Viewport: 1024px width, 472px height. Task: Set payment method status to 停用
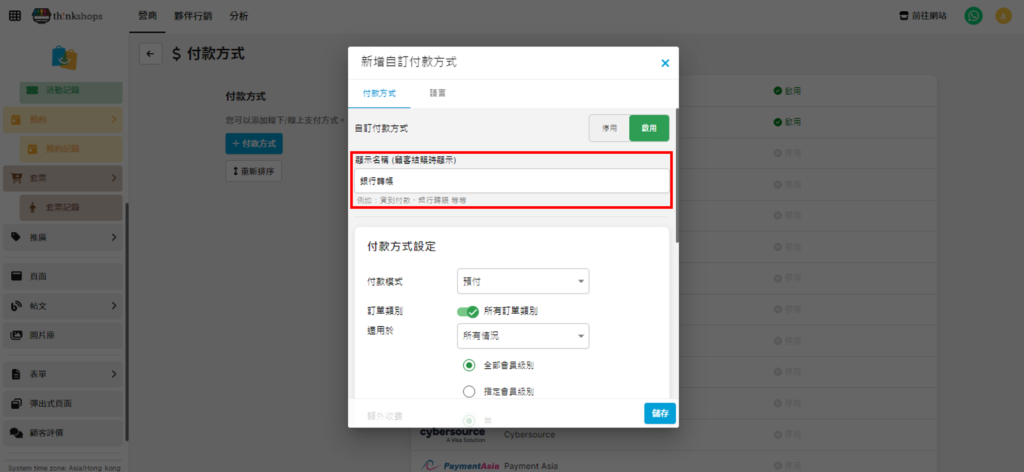(x=609, y=129)
